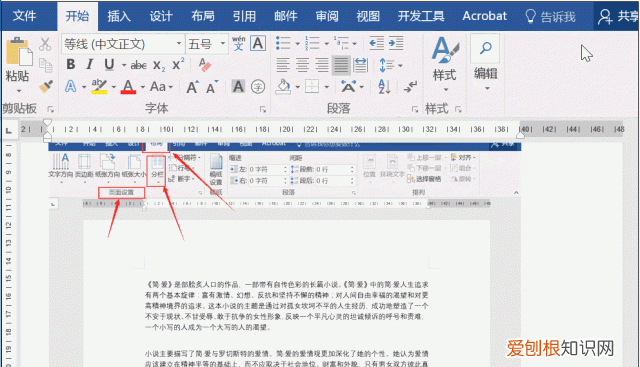
Task: Toggle subscript X2 formatting
Action: click(x=159, y=65)
